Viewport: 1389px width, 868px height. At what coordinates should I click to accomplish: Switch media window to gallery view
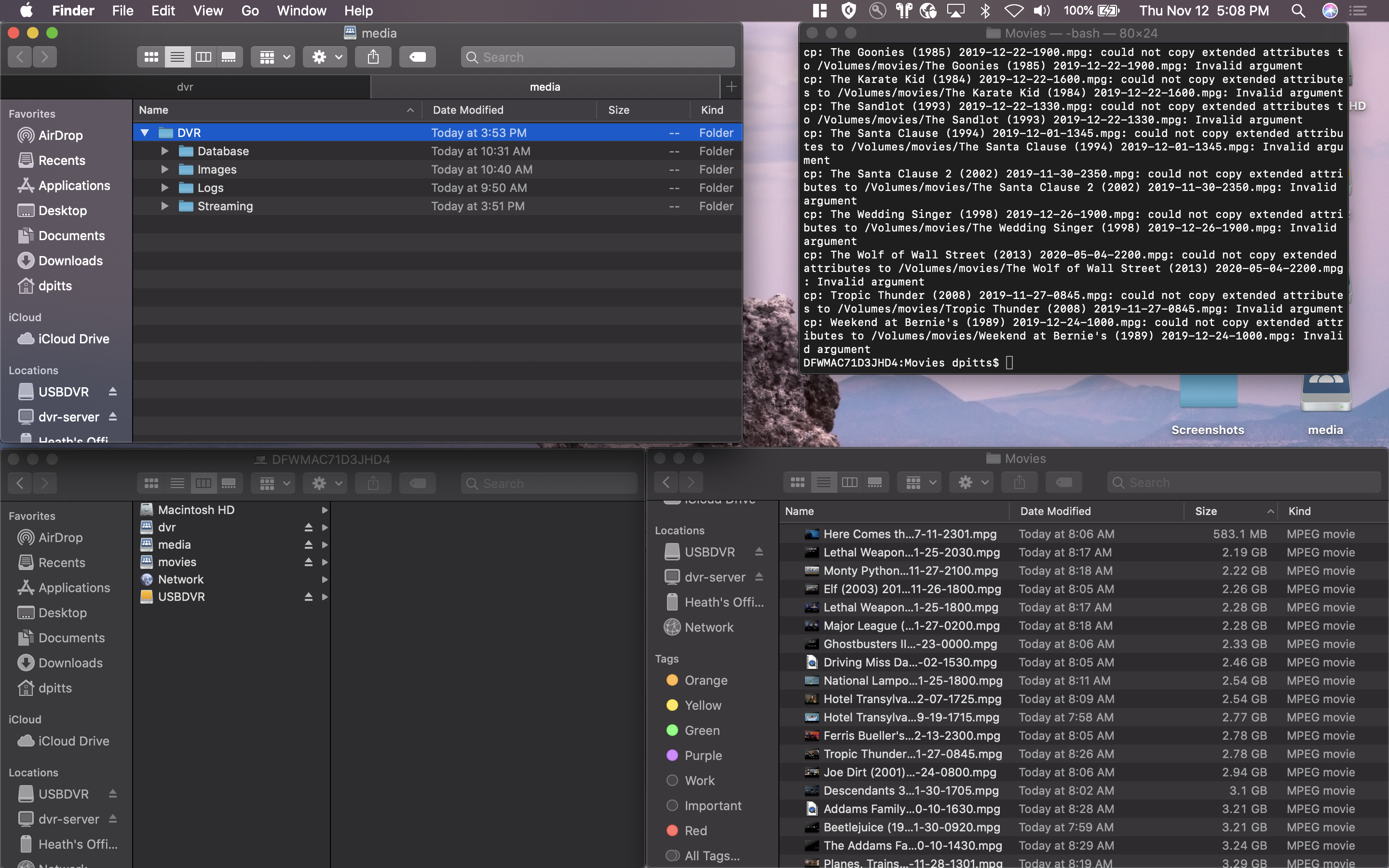229,57
